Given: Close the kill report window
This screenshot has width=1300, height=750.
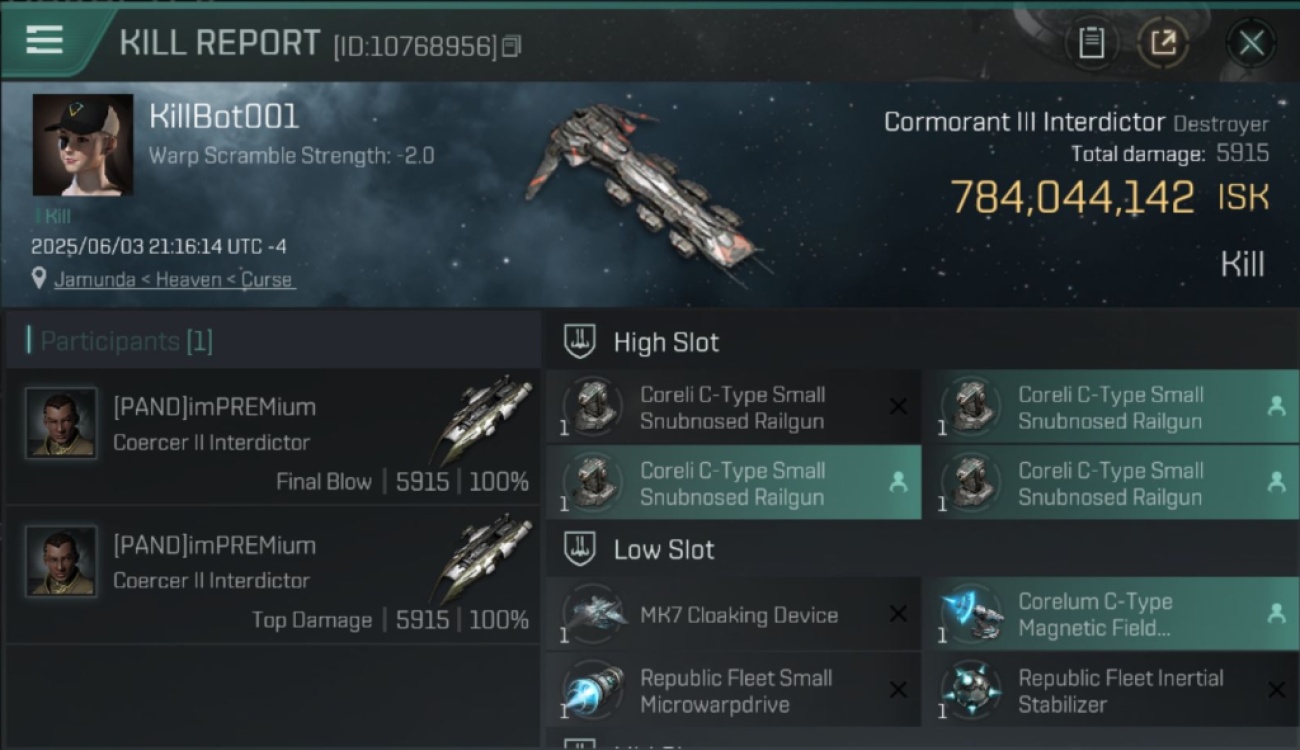Looking at the screenshot, I should point(1251,43).
